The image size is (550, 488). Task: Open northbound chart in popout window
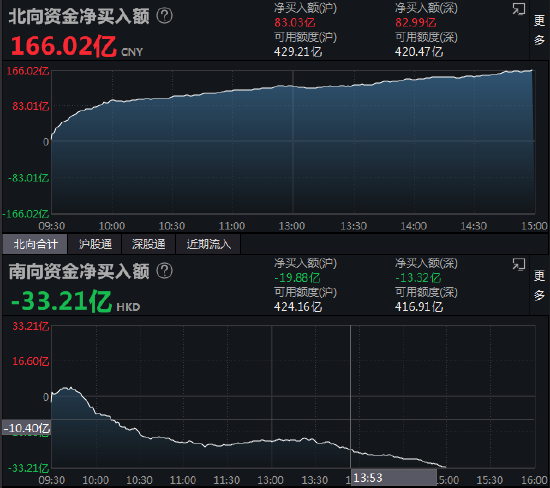click(x=518, y=9)
